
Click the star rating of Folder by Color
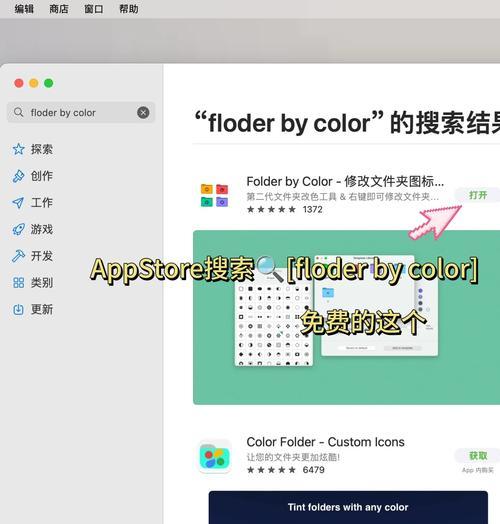click(x=271, y=210)
